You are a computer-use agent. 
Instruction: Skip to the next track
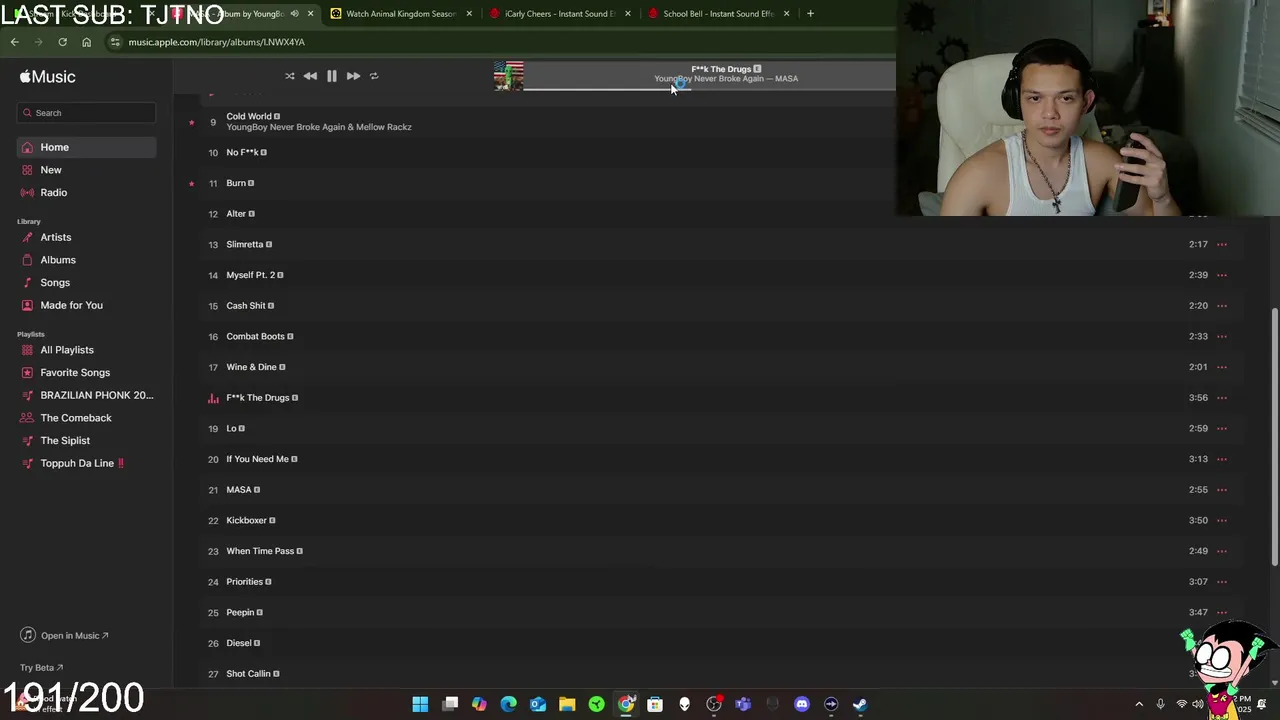pyautogui.click(x=353, y=76)
